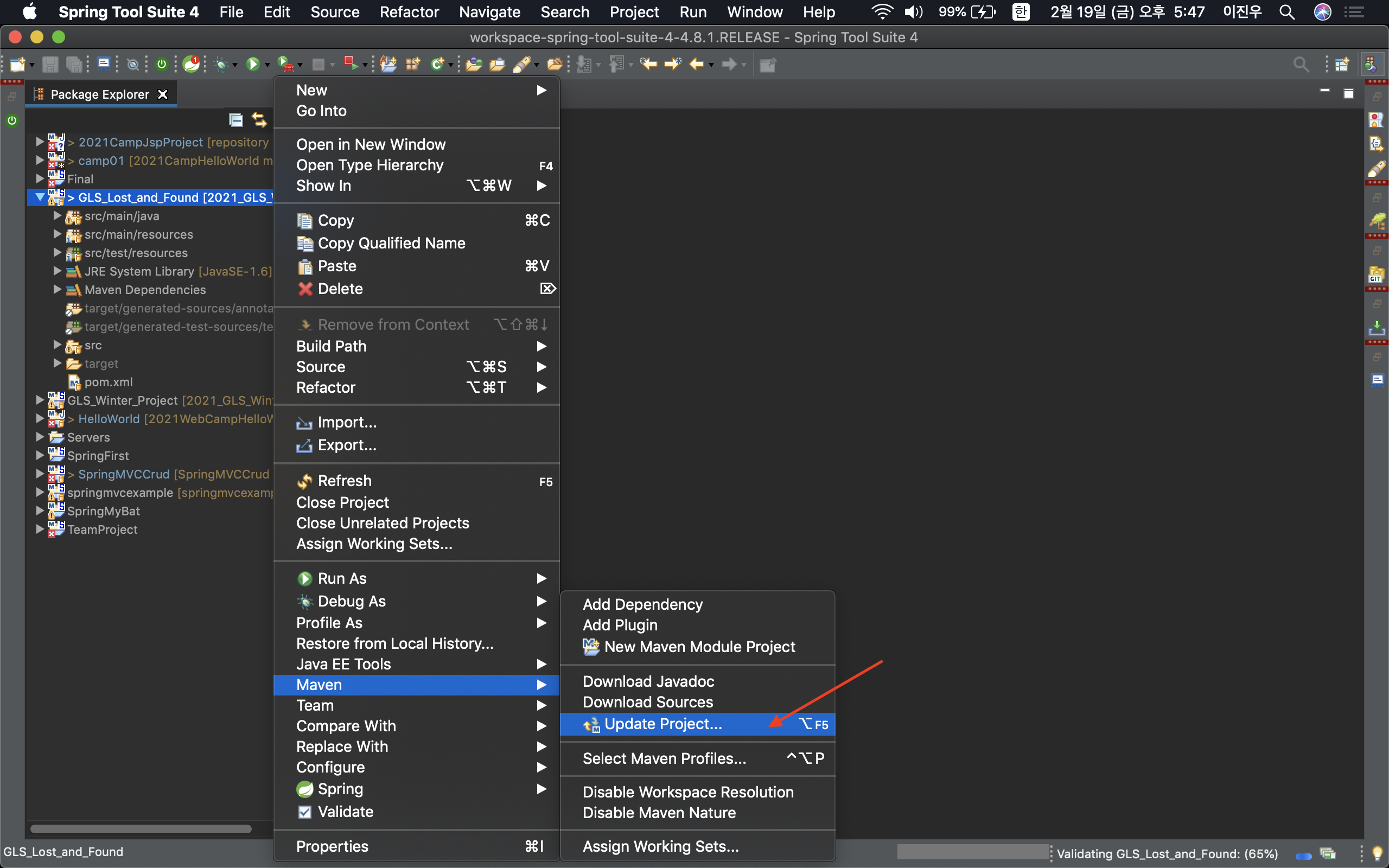Expand the src/main/java source folder
The height and width of the screenshot is (868, 1389).
coord(57,216)
